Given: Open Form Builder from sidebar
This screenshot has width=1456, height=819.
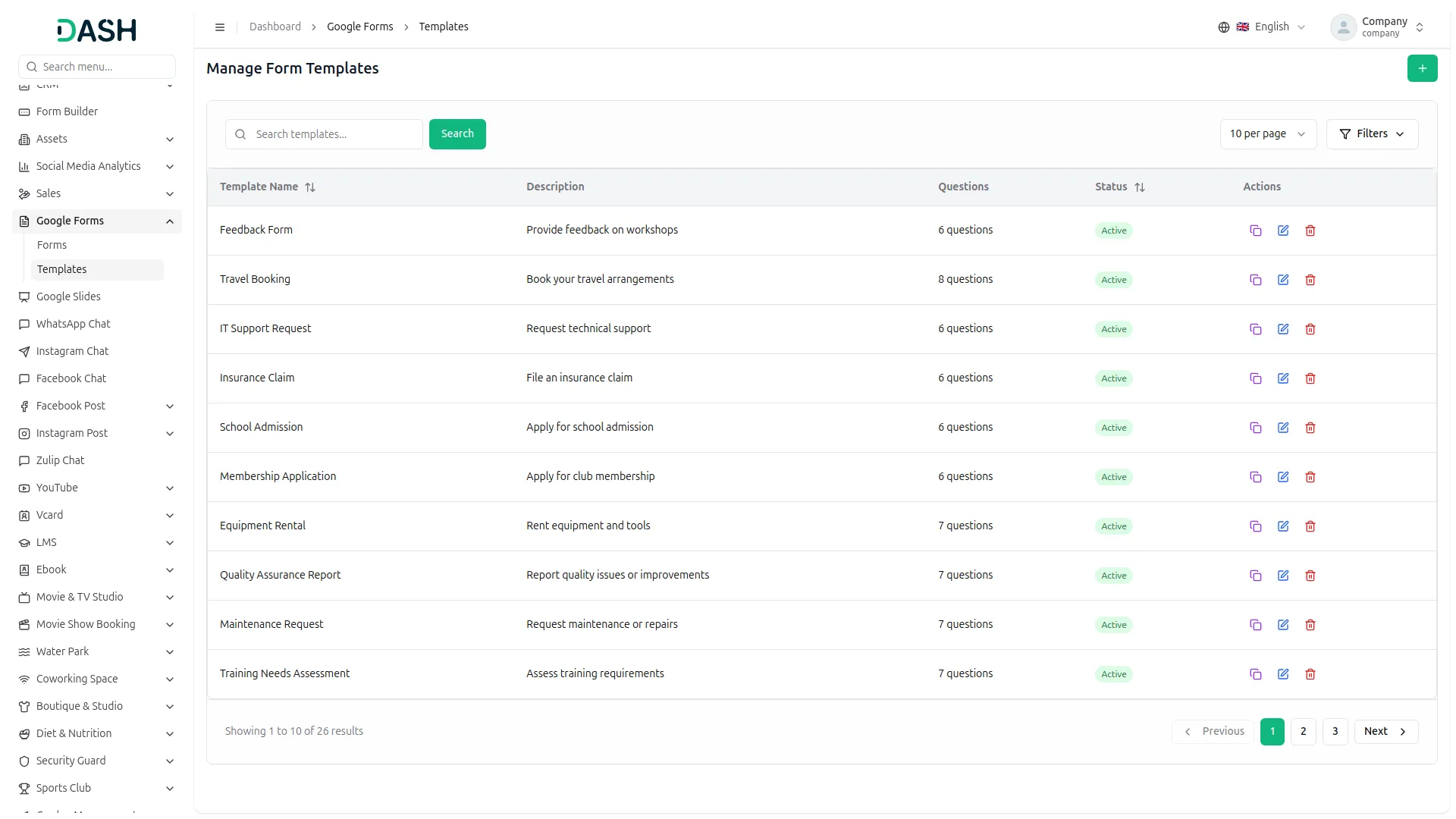Looking at the screenshot, I should click(x=97, y=111).
